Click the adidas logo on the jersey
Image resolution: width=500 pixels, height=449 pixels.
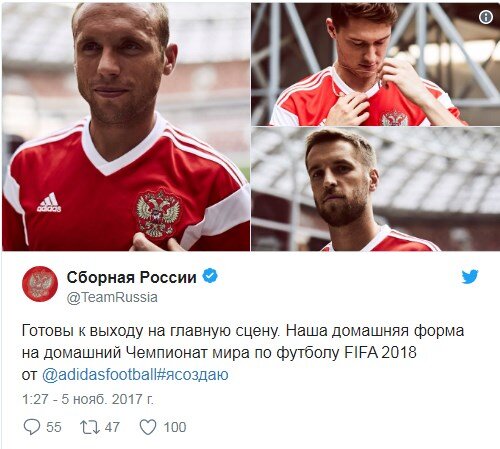49,202
